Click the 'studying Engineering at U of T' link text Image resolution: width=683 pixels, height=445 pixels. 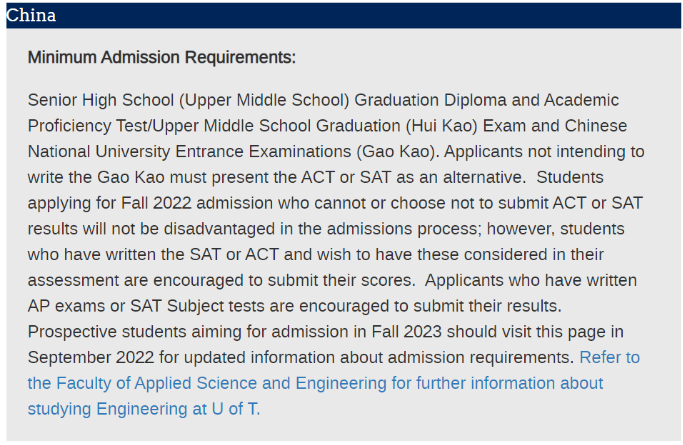[143, 409]
